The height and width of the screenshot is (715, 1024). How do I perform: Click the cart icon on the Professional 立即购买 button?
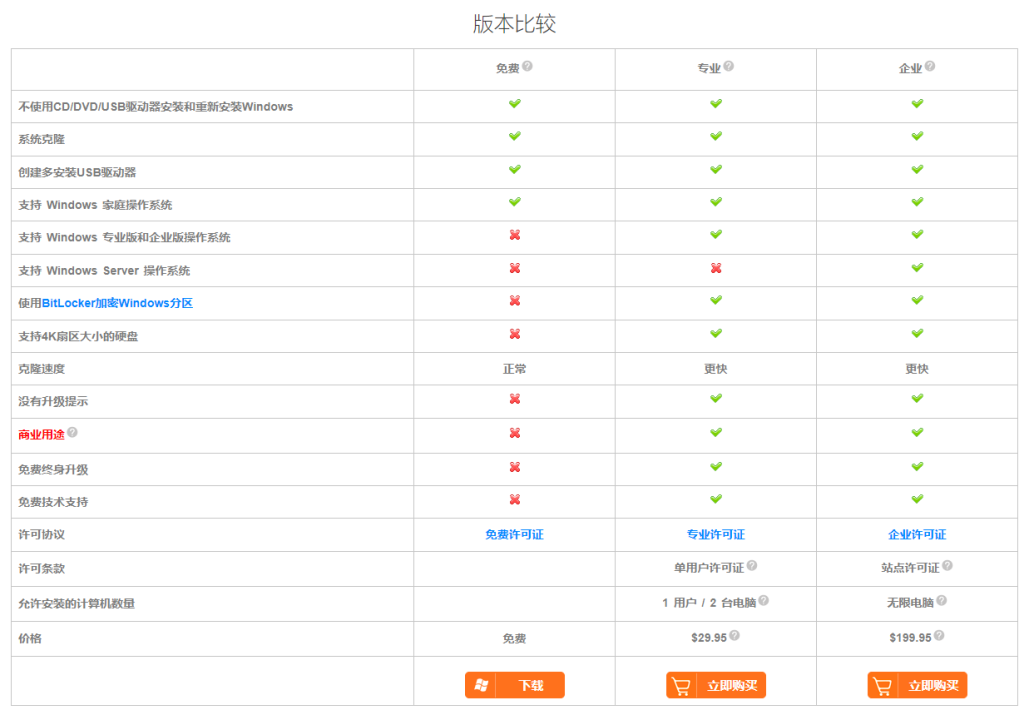[683, 685]
